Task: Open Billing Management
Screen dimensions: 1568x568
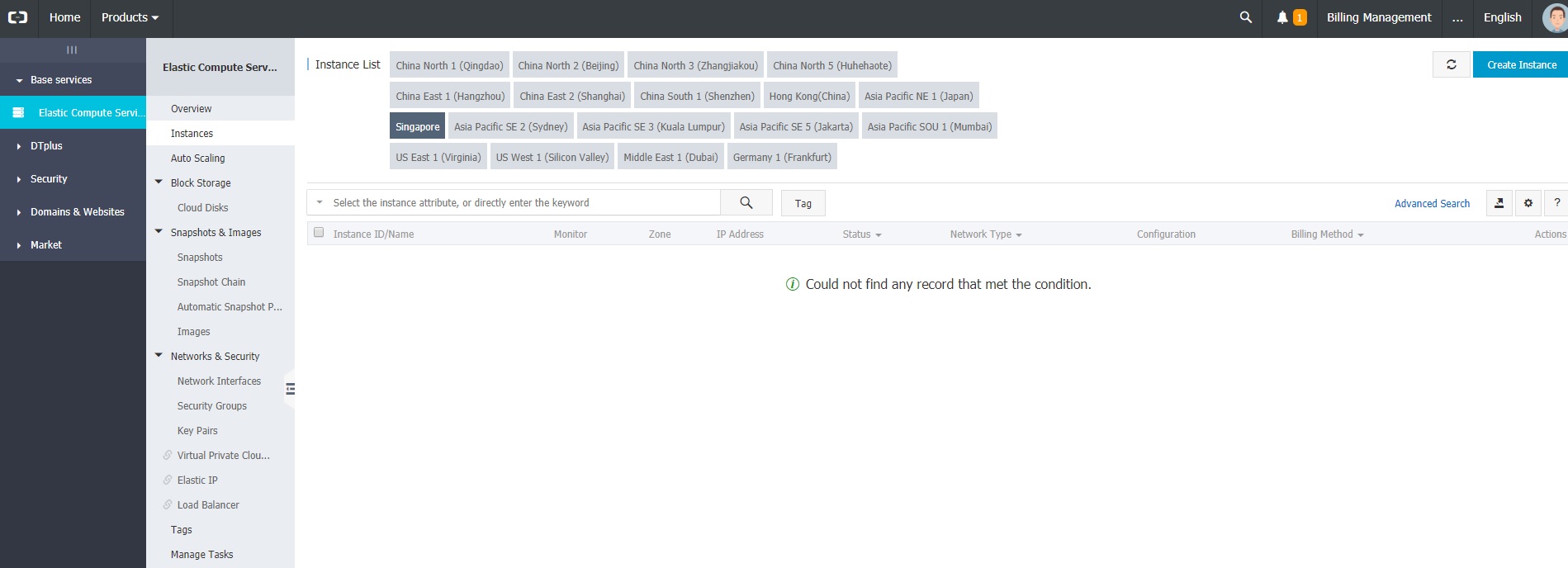Action: [x=1379, y=17]
